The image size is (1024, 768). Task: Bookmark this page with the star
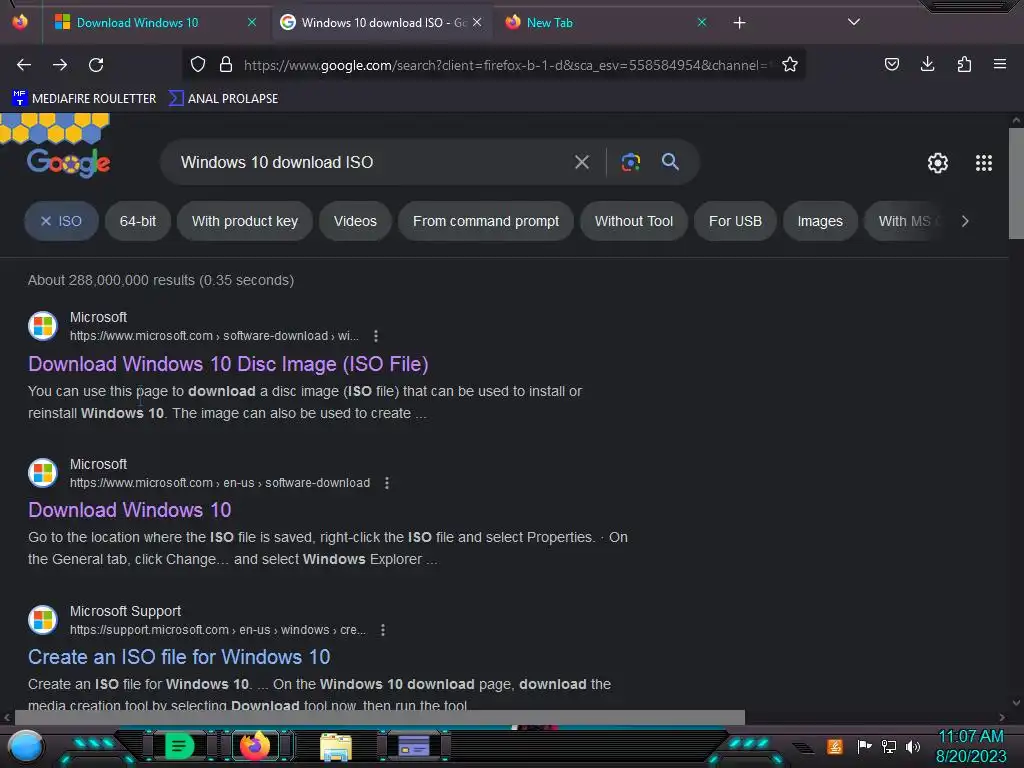click(790, 64)
